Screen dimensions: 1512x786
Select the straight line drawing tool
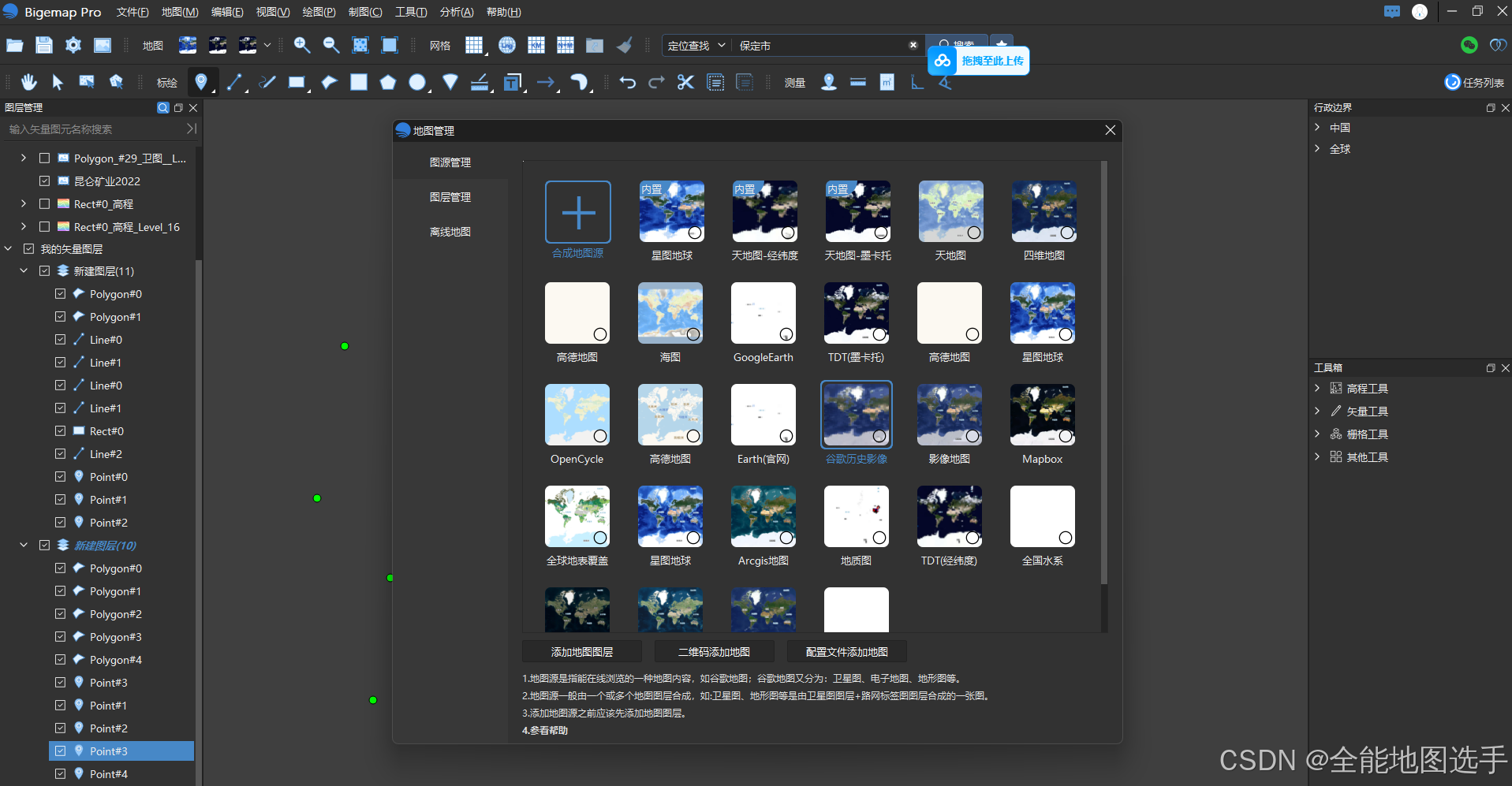point(234,82)
